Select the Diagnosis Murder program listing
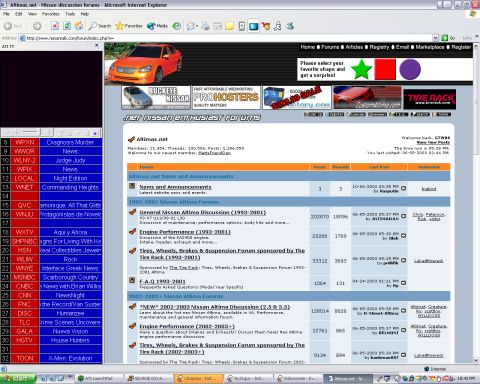 click(x=70, y=142)
